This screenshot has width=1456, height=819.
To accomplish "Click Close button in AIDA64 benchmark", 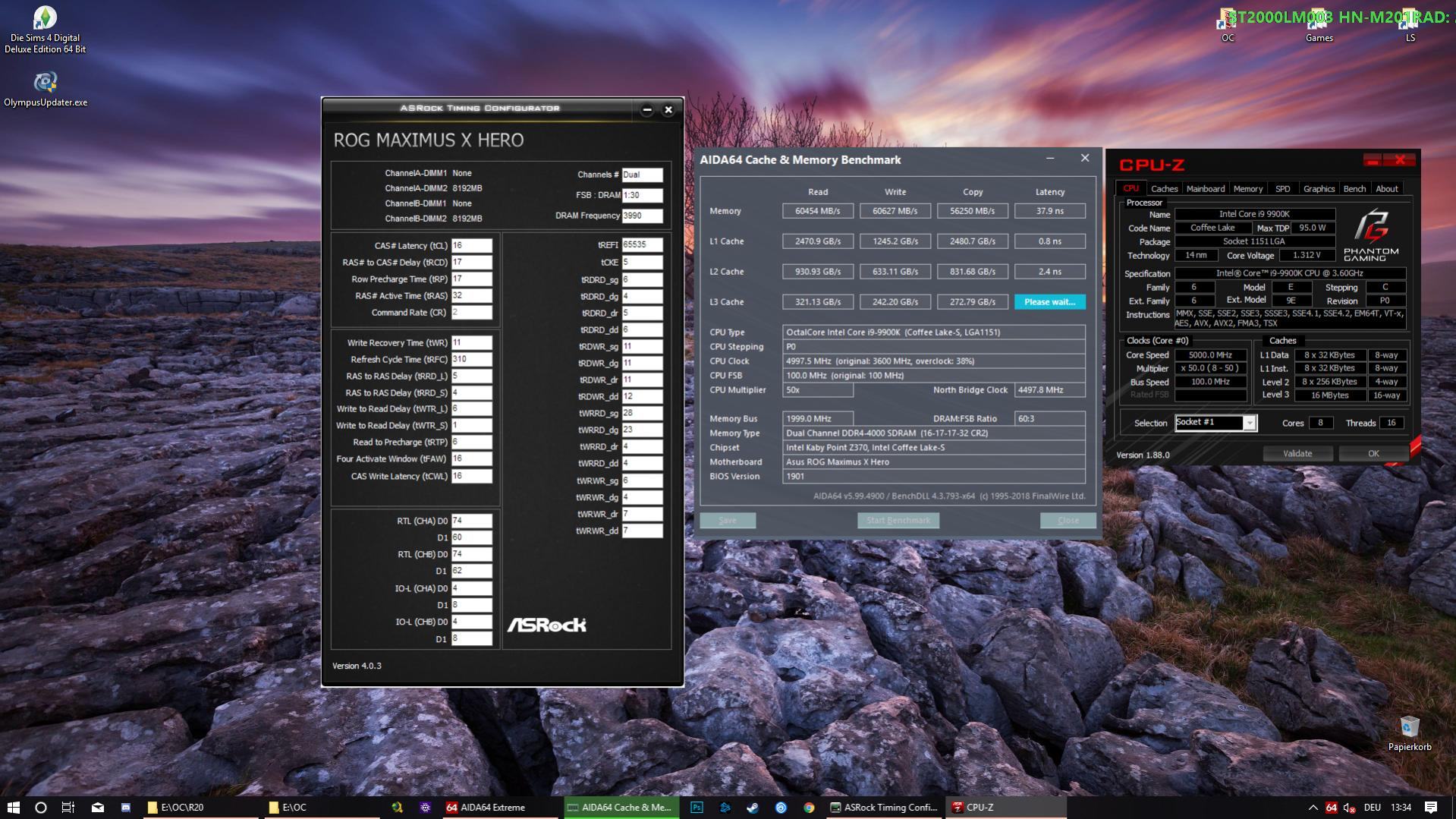I will (1068, 521).
